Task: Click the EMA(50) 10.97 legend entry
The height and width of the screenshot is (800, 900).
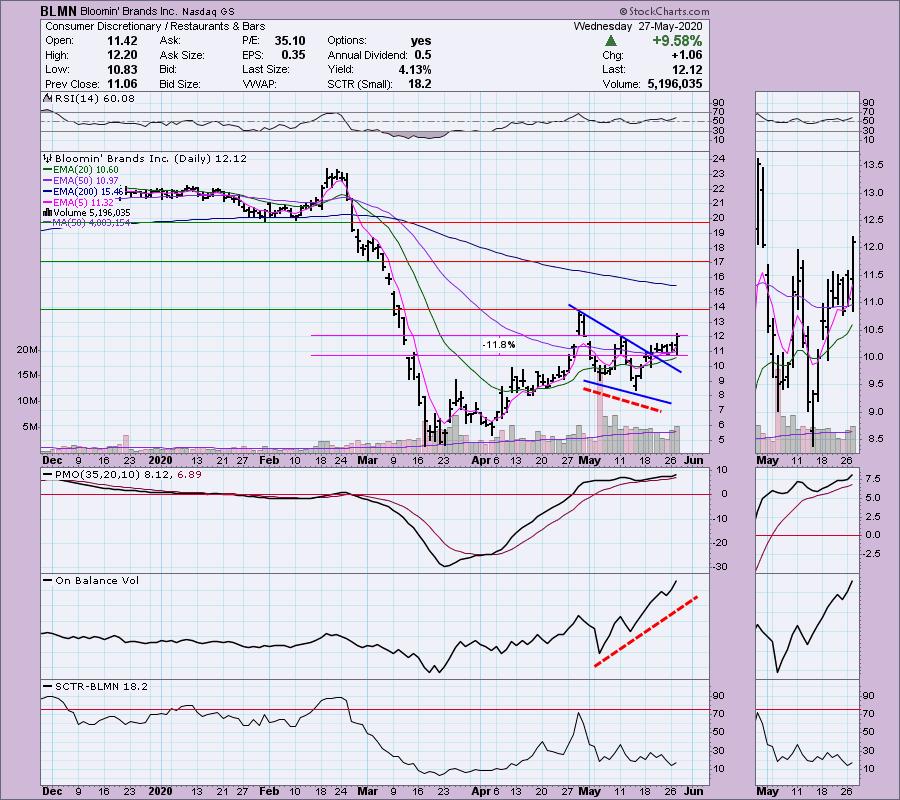Action: (x=82, y=181)
